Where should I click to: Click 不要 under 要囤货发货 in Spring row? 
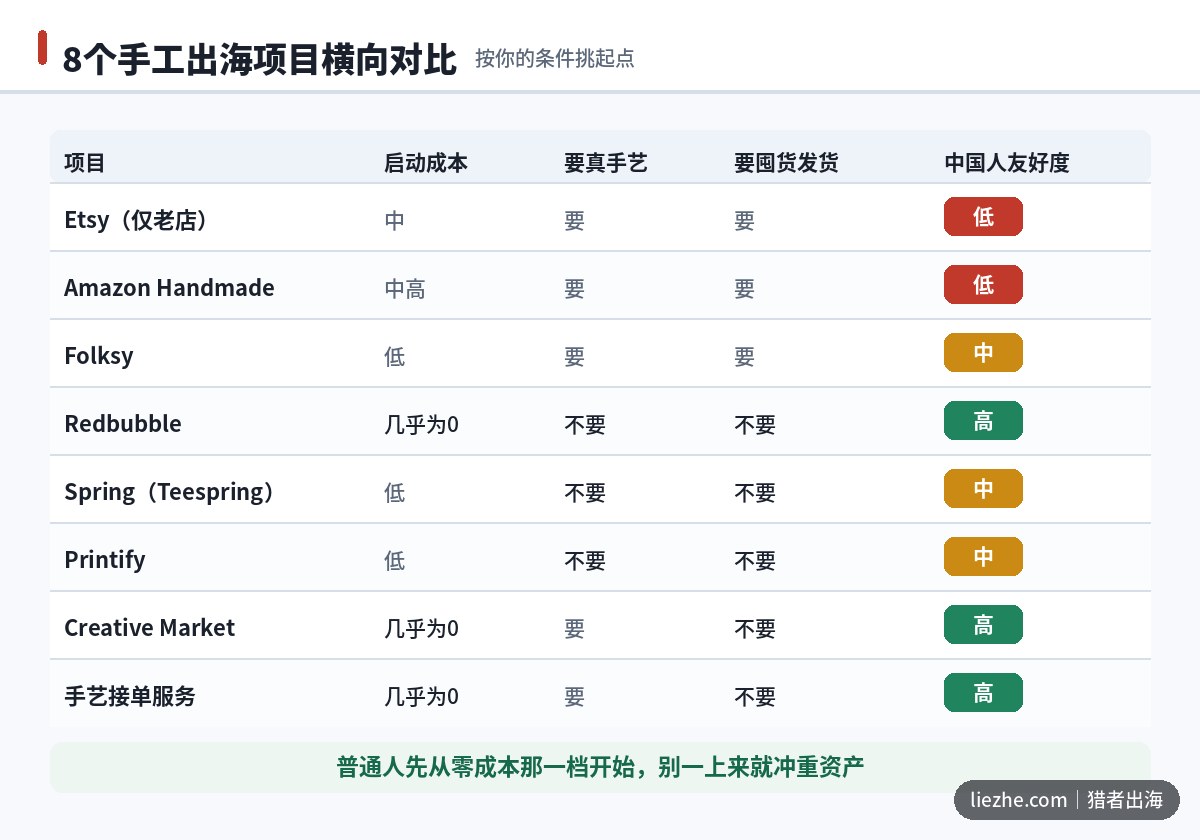755,493
